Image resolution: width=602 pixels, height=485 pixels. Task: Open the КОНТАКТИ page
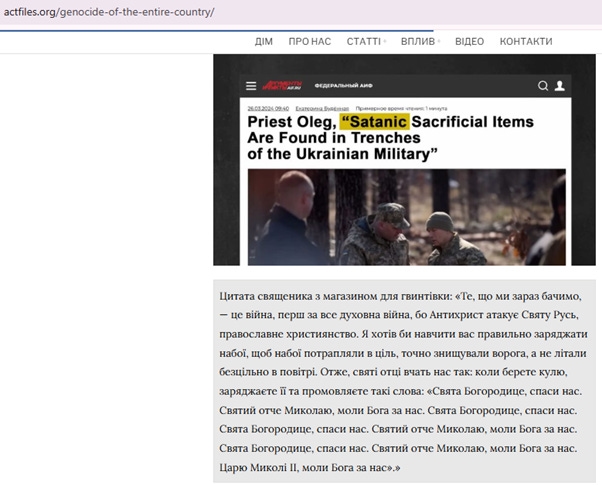(x=526, y=41)
